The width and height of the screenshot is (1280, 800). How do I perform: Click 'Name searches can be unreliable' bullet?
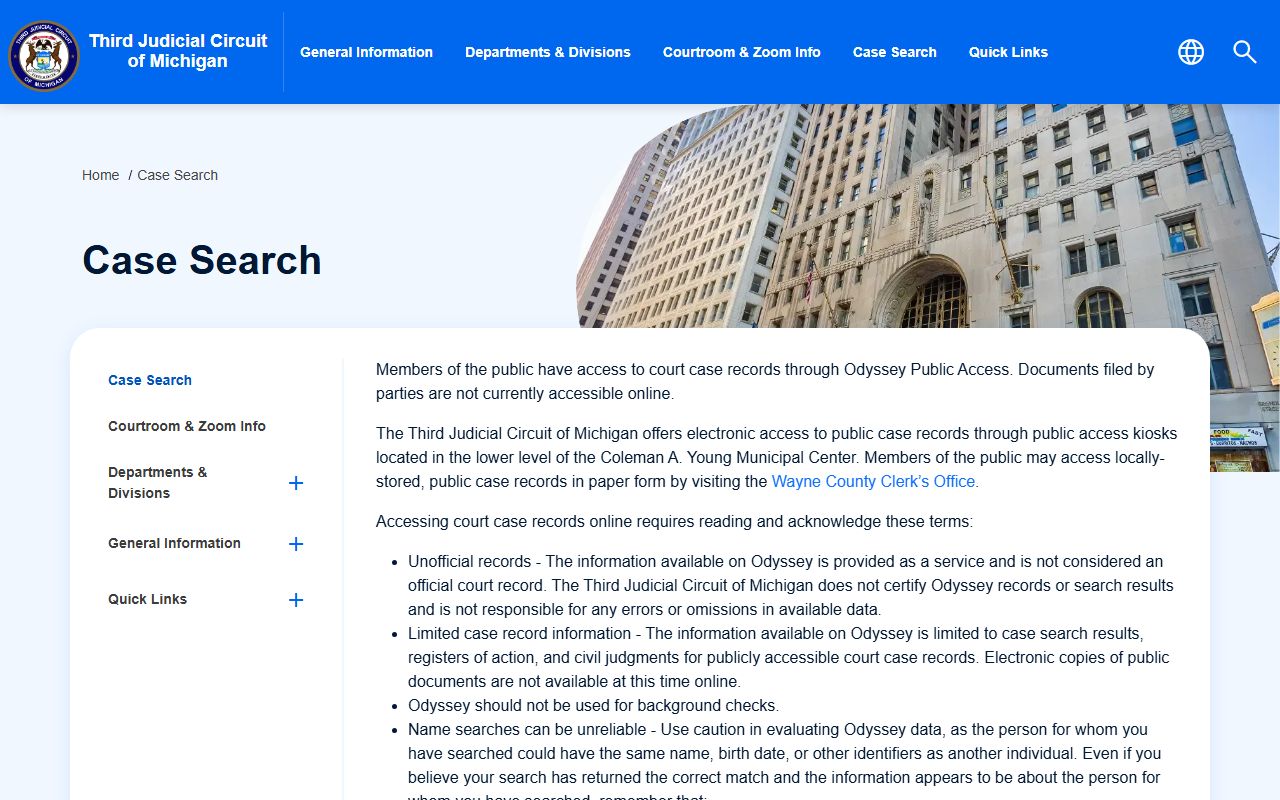point(784,765)
